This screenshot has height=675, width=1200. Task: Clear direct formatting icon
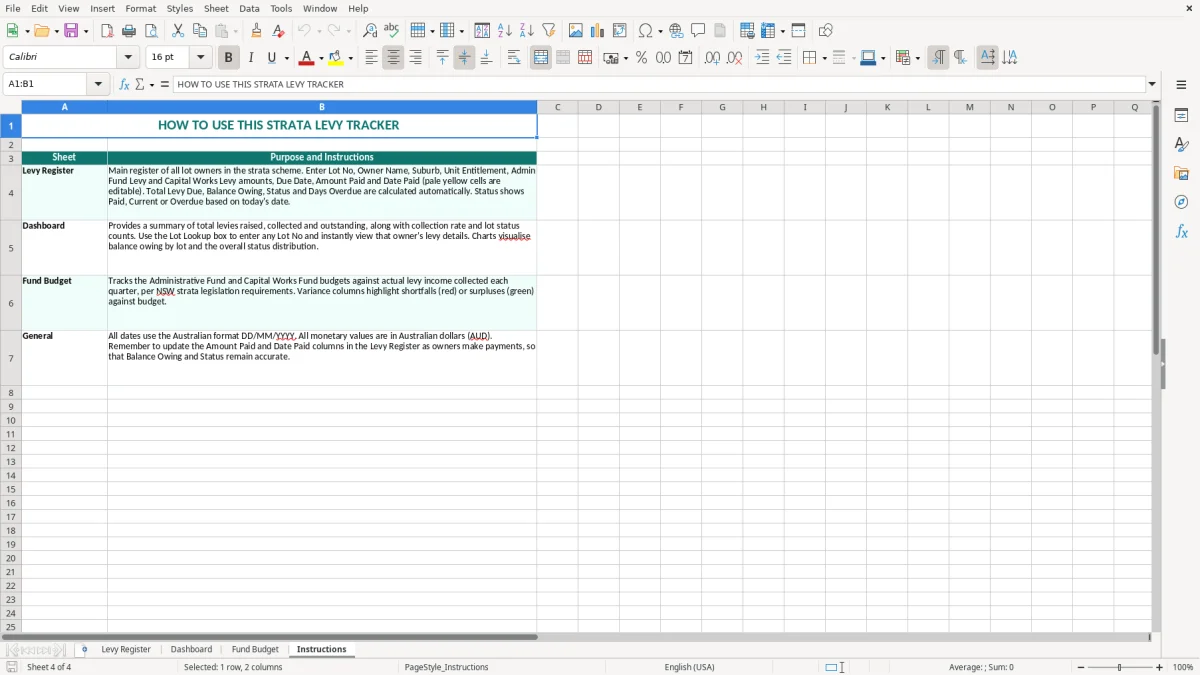tap(278, 31)
